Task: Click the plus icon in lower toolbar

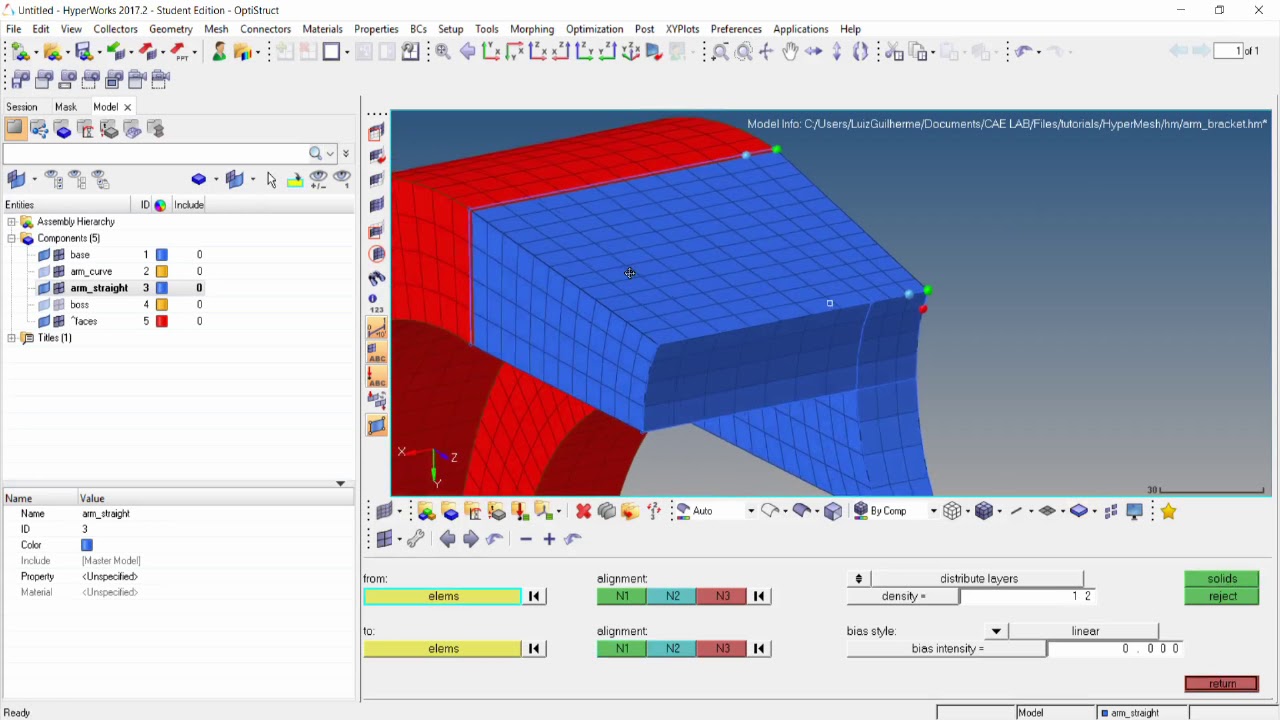Action: click(x=549, y=539)
